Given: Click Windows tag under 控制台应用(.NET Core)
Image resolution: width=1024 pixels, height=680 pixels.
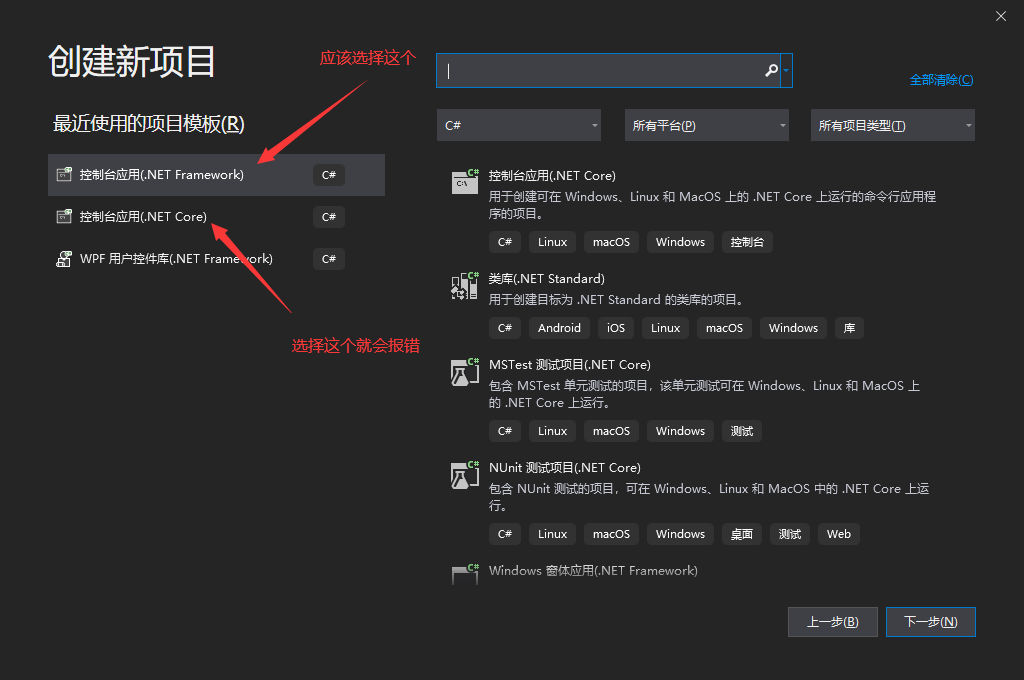Looking at the screenshot, I should tap(680, 242).
